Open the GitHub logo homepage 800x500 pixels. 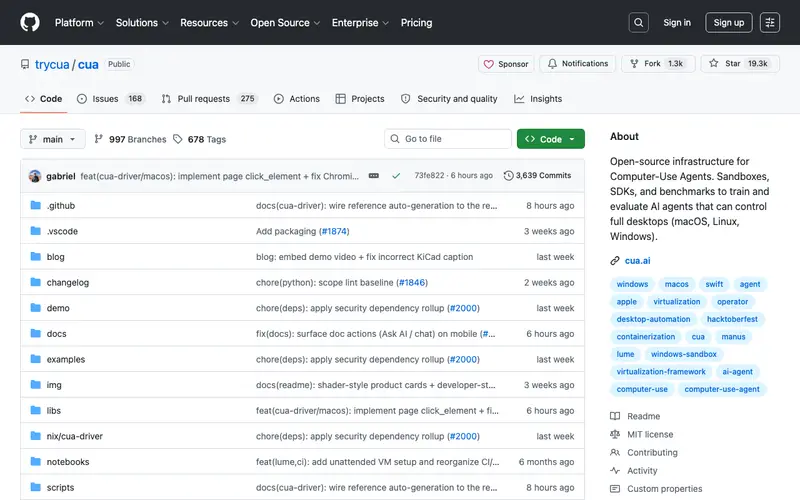click(x=30, y=22)
